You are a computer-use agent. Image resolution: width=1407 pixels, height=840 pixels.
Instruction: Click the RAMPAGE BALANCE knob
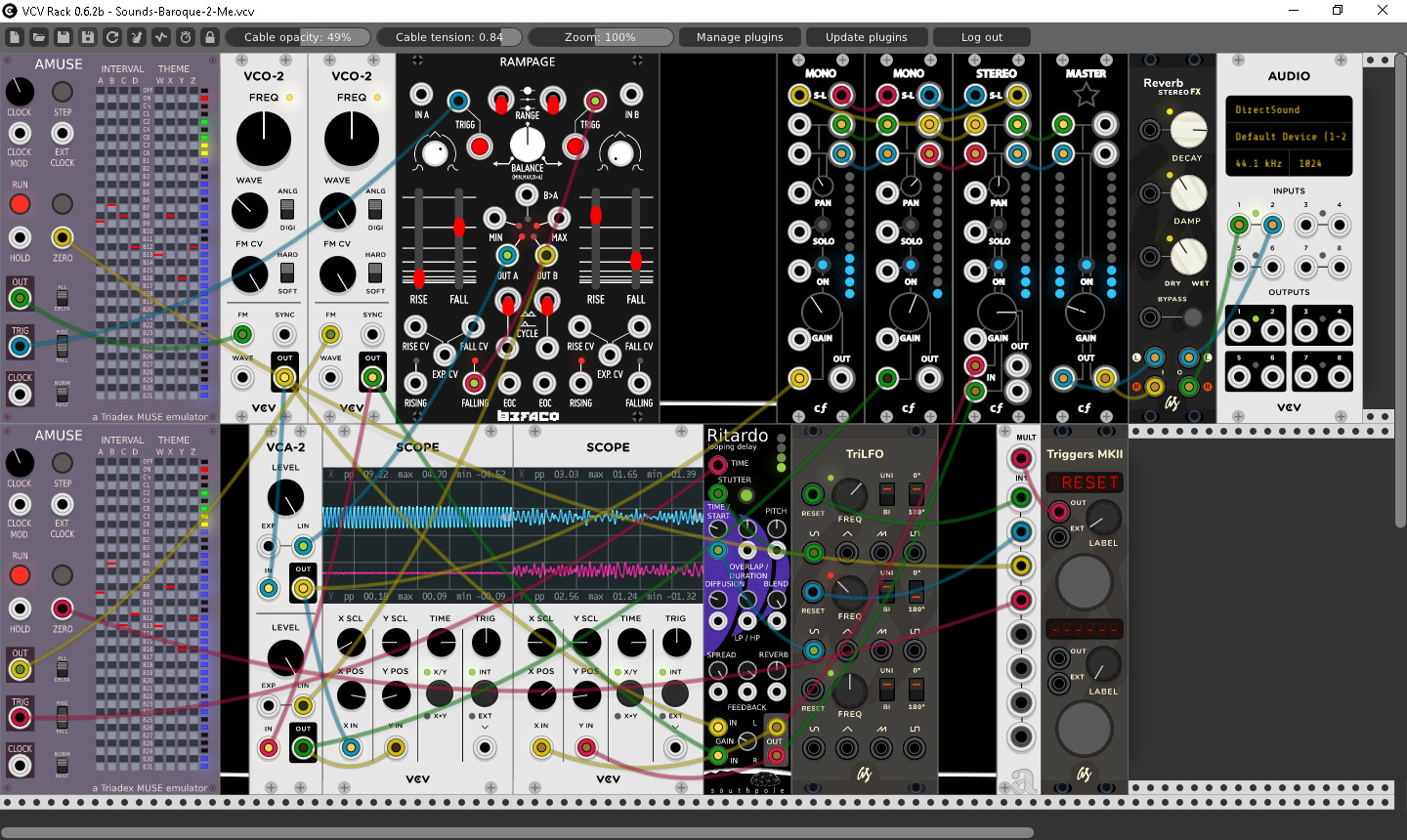528,145
